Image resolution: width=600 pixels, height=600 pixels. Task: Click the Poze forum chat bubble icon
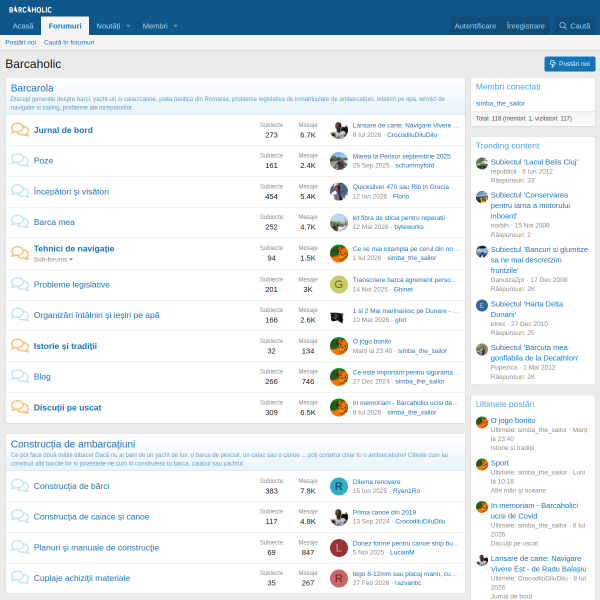[x=20, y=160]
